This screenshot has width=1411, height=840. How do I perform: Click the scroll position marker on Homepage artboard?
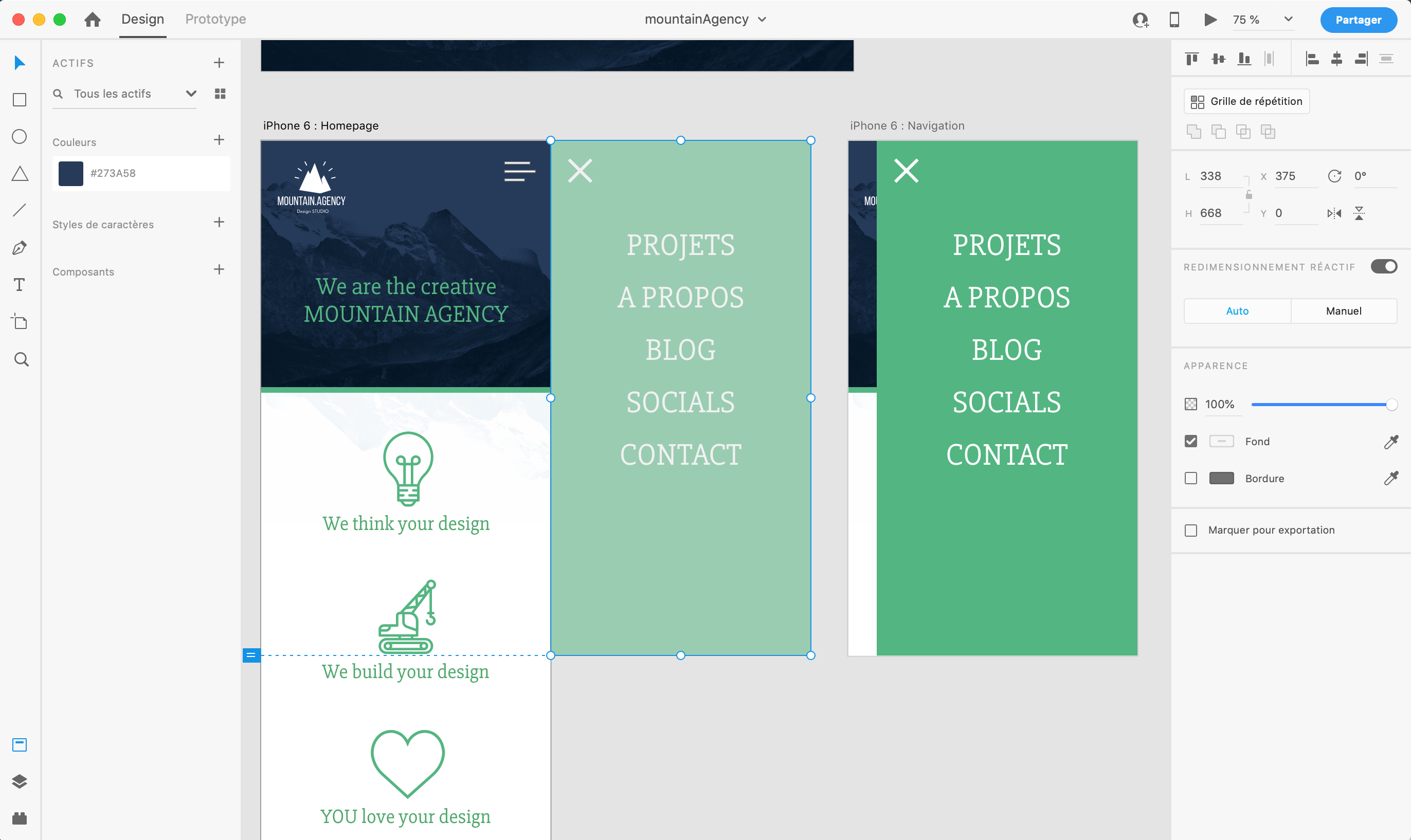251,655
